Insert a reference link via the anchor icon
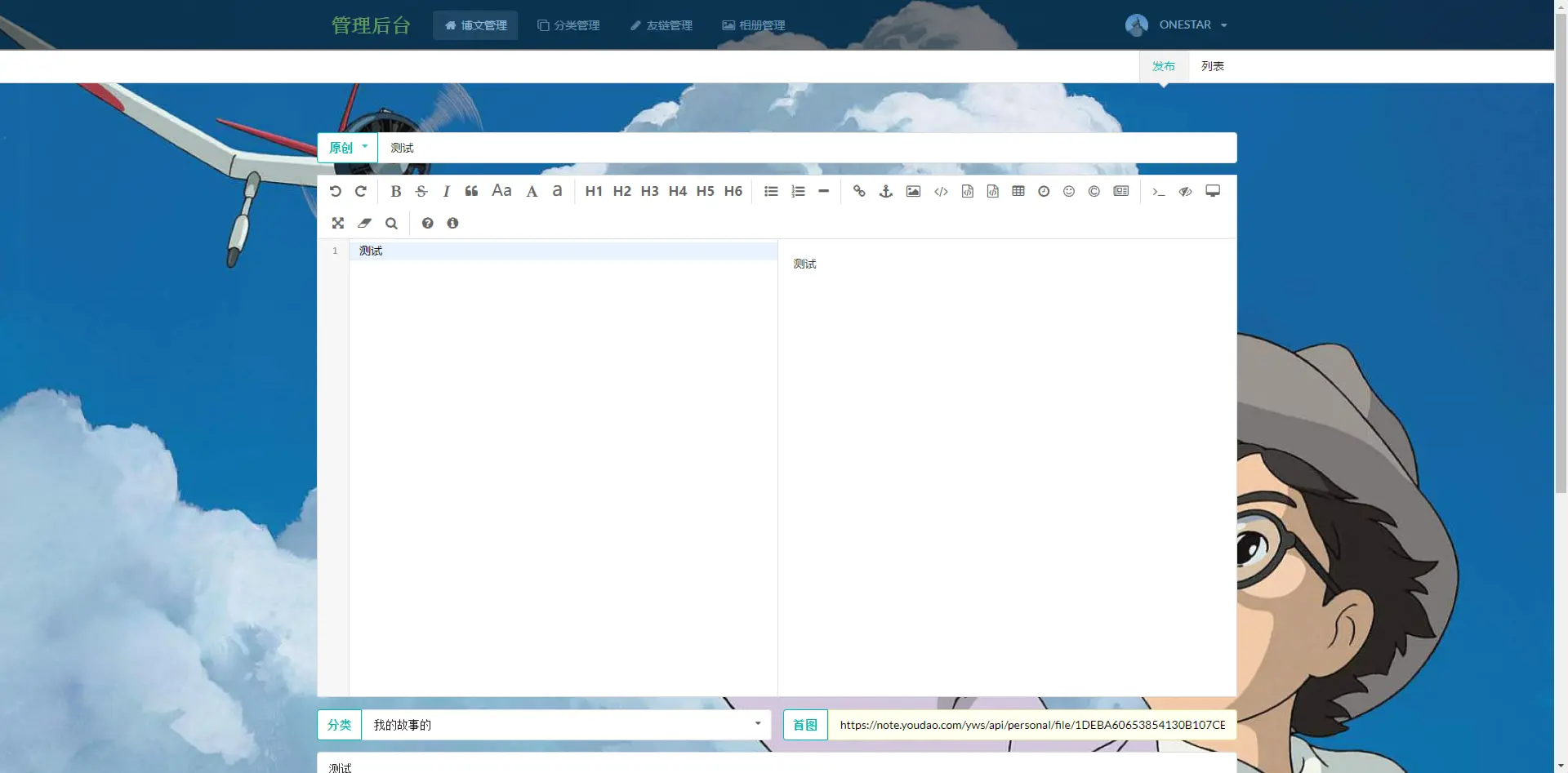1568x773 pixels. 886,191
